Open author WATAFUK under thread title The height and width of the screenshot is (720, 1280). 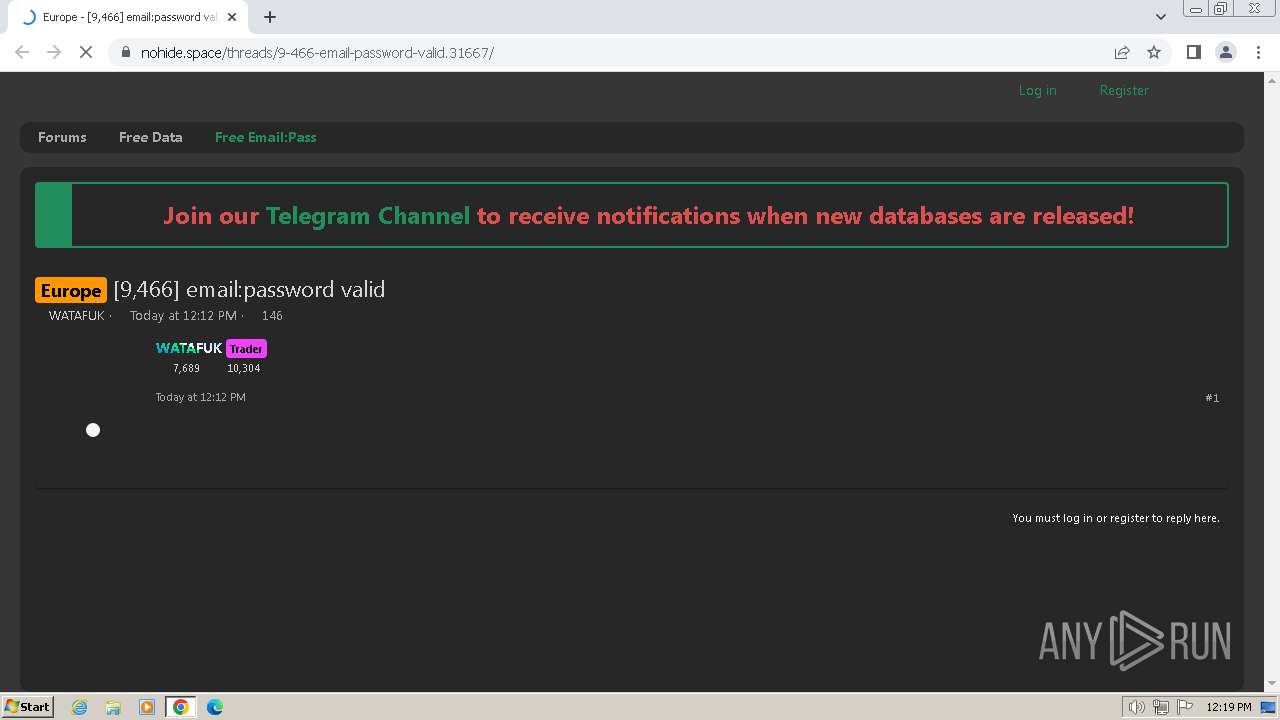click(x=76, y=315)
